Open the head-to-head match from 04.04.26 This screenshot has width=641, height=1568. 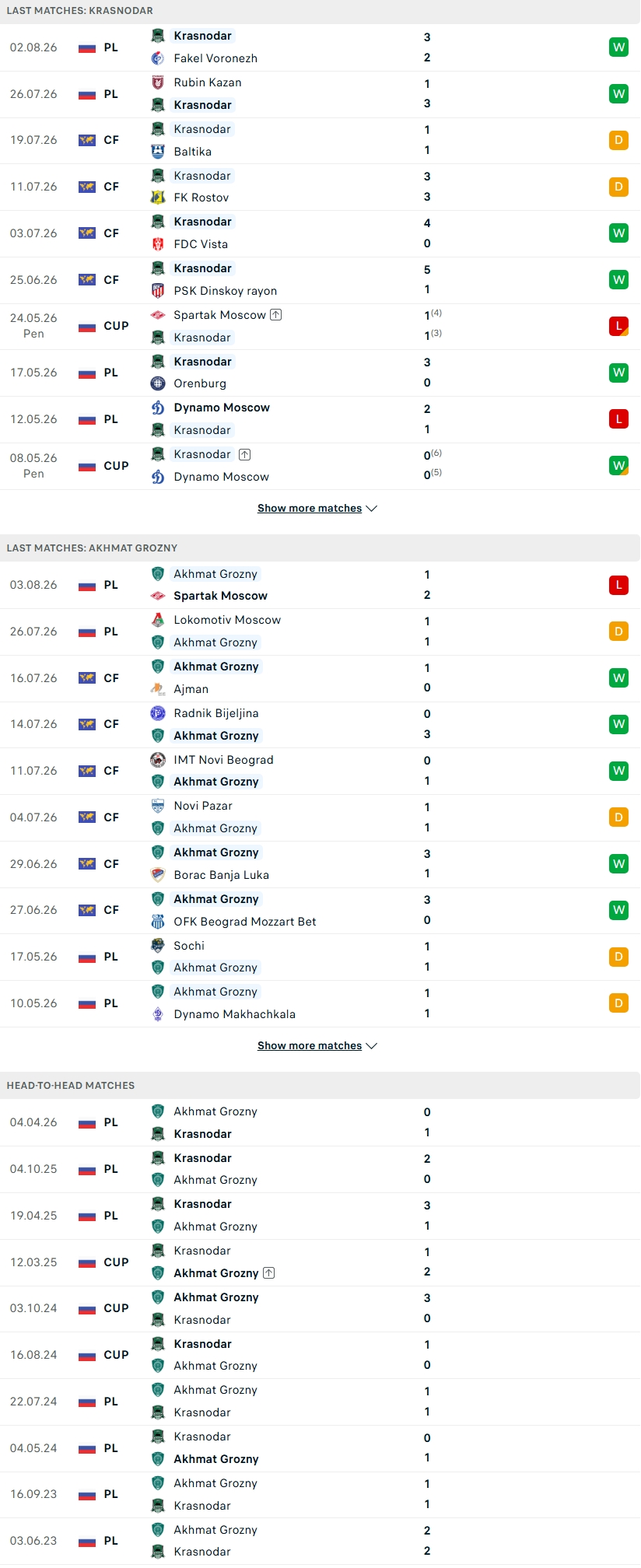pyautogui.click(x=320, y=1122)
